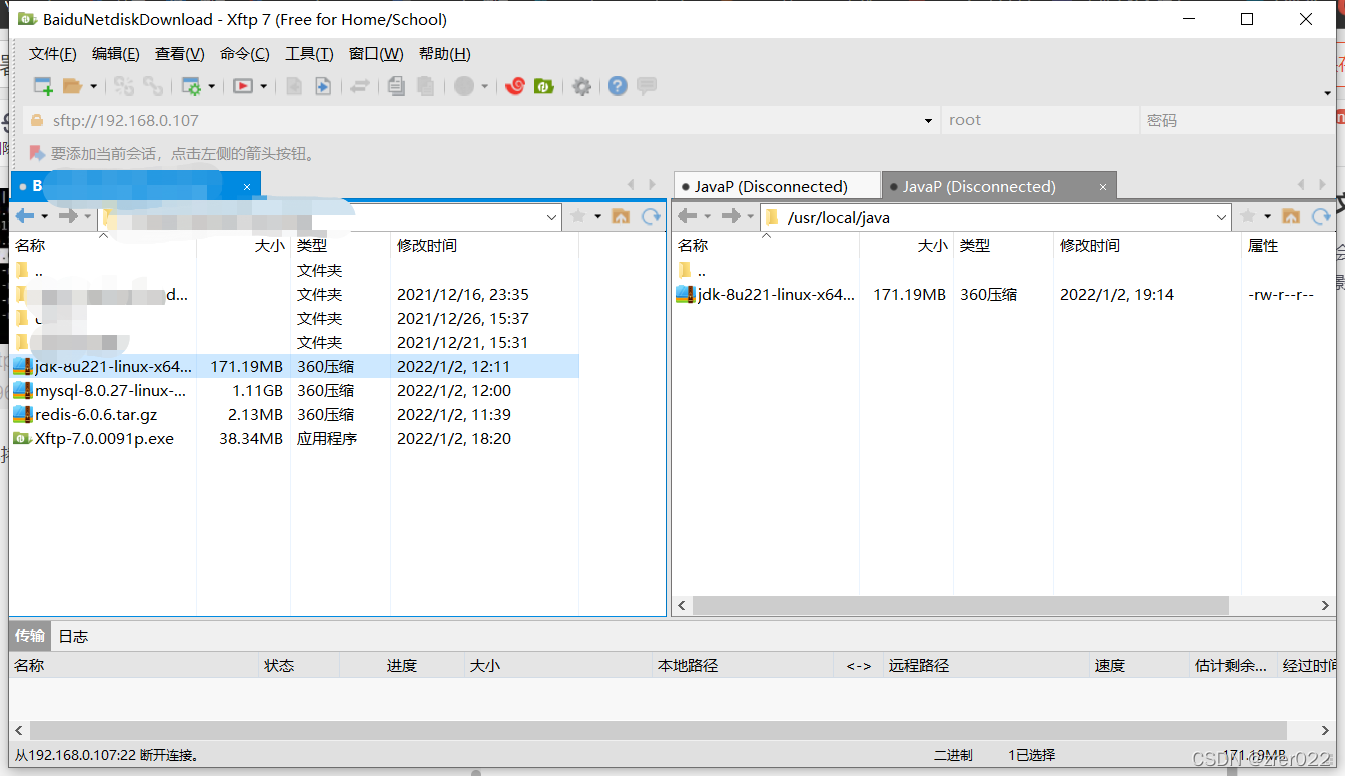The width and height of the screenshot is (1345, 776).
Task: Expand the dropdown next to the properties icon
Action: (212, 87)
